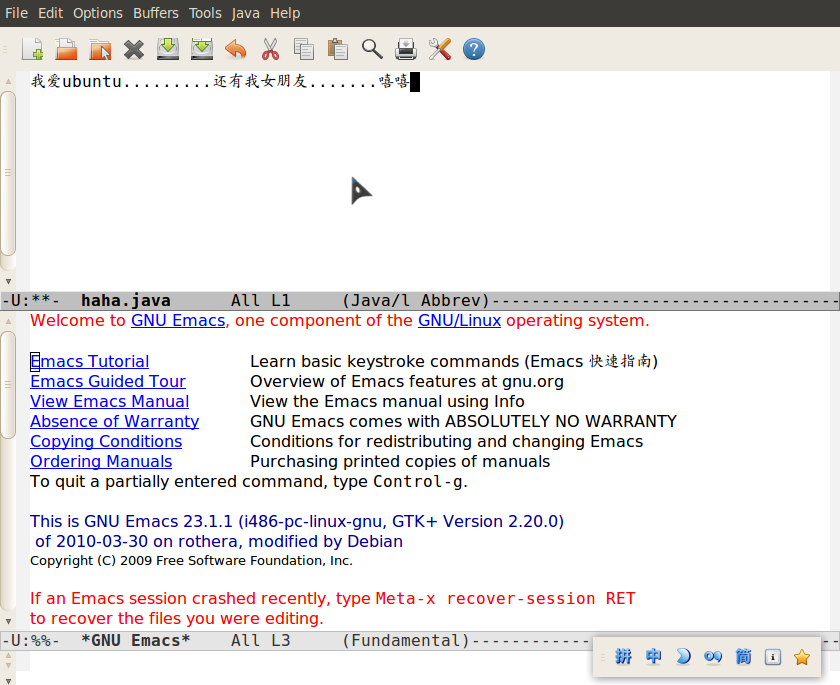Open the input method keyboard icon
This screenshot has width=840, height=685.
pos(772,657)
